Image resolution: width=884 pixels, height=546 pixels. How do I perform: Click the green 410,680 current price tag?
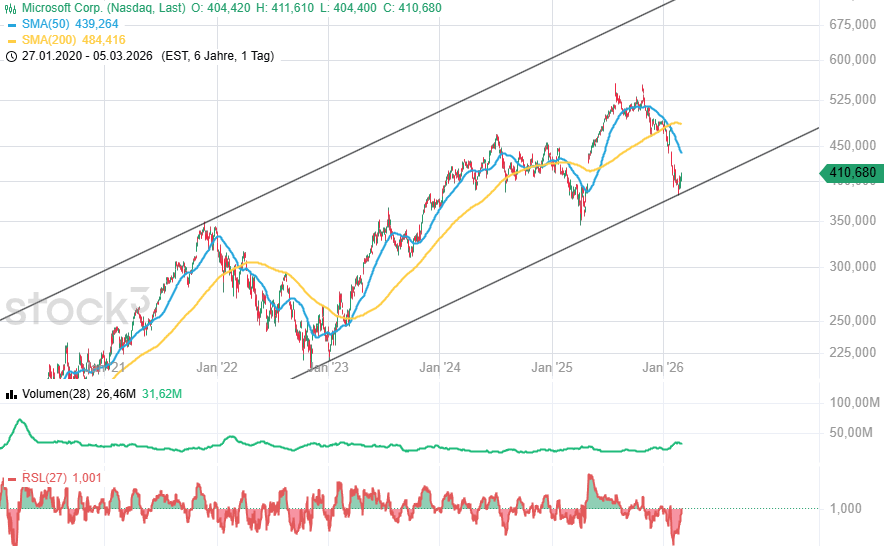point(852,173)
